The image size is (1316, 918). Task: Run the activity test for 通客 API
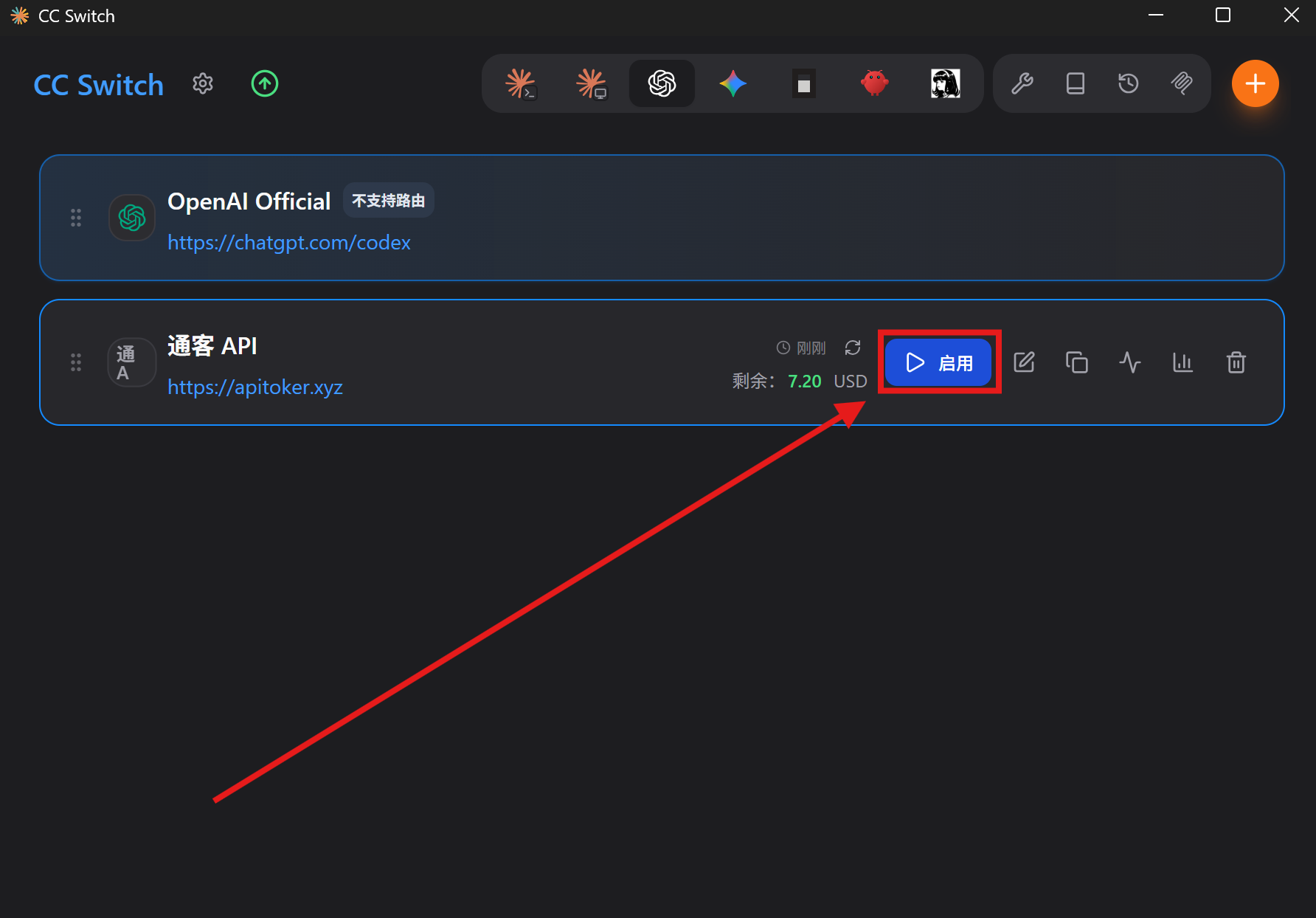(x=1130, y=362)
